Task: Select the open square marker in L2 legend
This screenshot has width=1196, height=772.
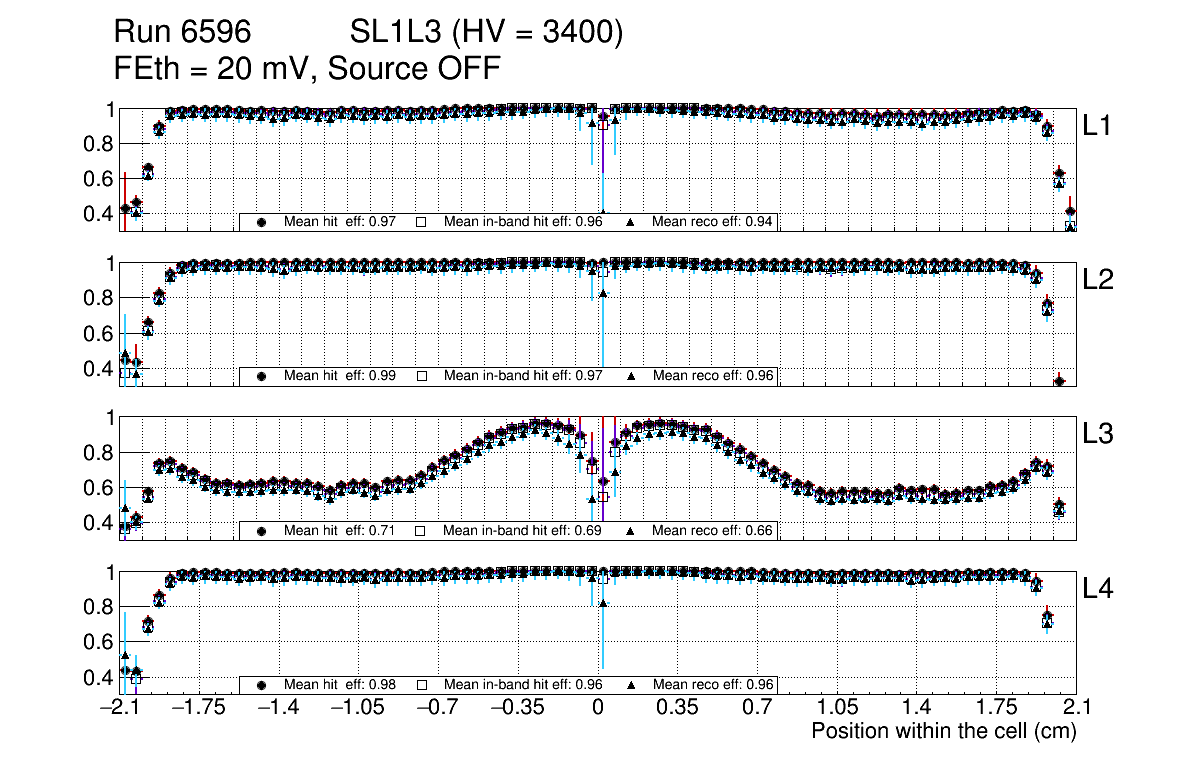Action: (421, 376)
